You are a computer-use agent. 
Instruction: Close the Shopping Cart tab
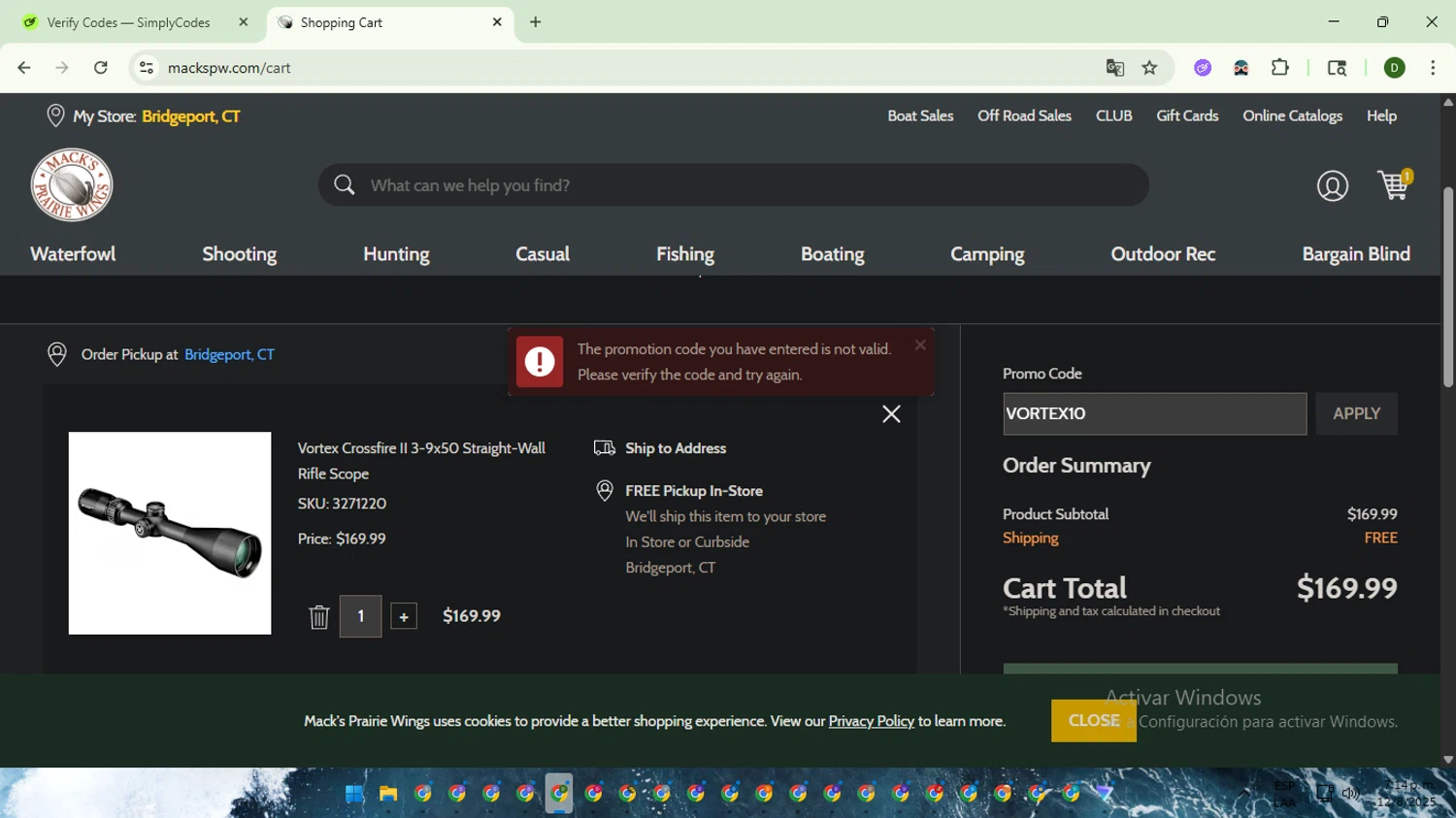497,22
